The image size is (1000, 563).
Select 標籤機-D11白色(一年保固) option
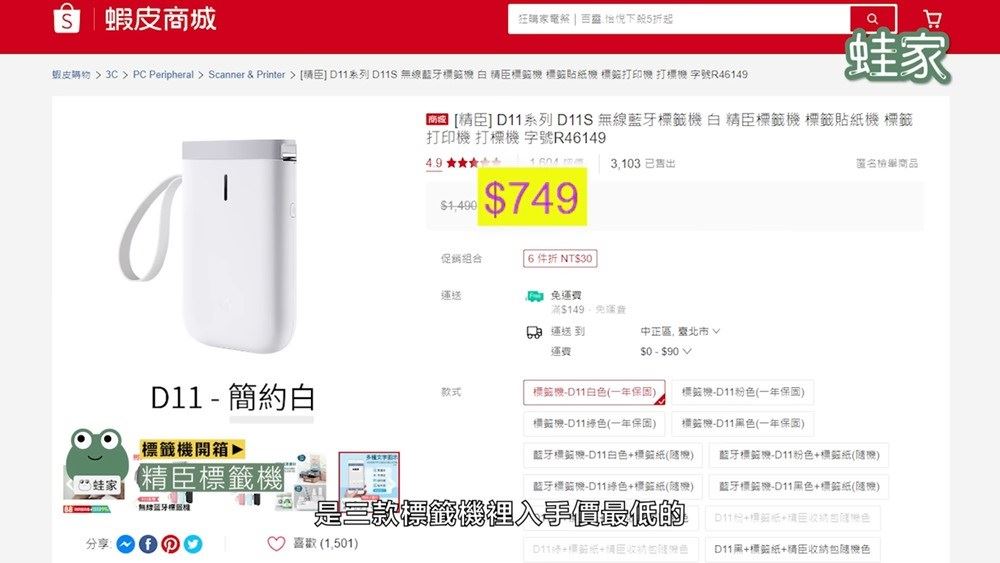594,392
